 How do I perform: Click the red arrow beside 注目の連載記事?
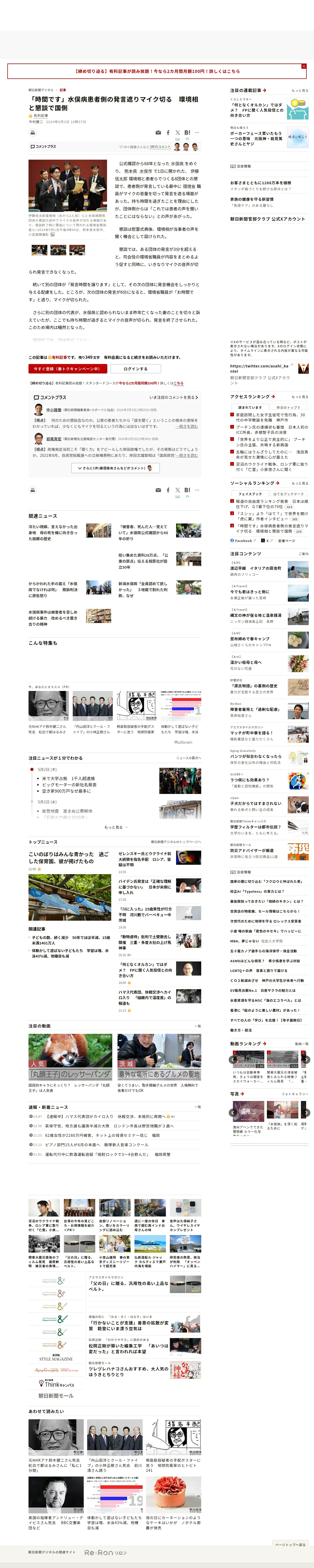[264, 90]
